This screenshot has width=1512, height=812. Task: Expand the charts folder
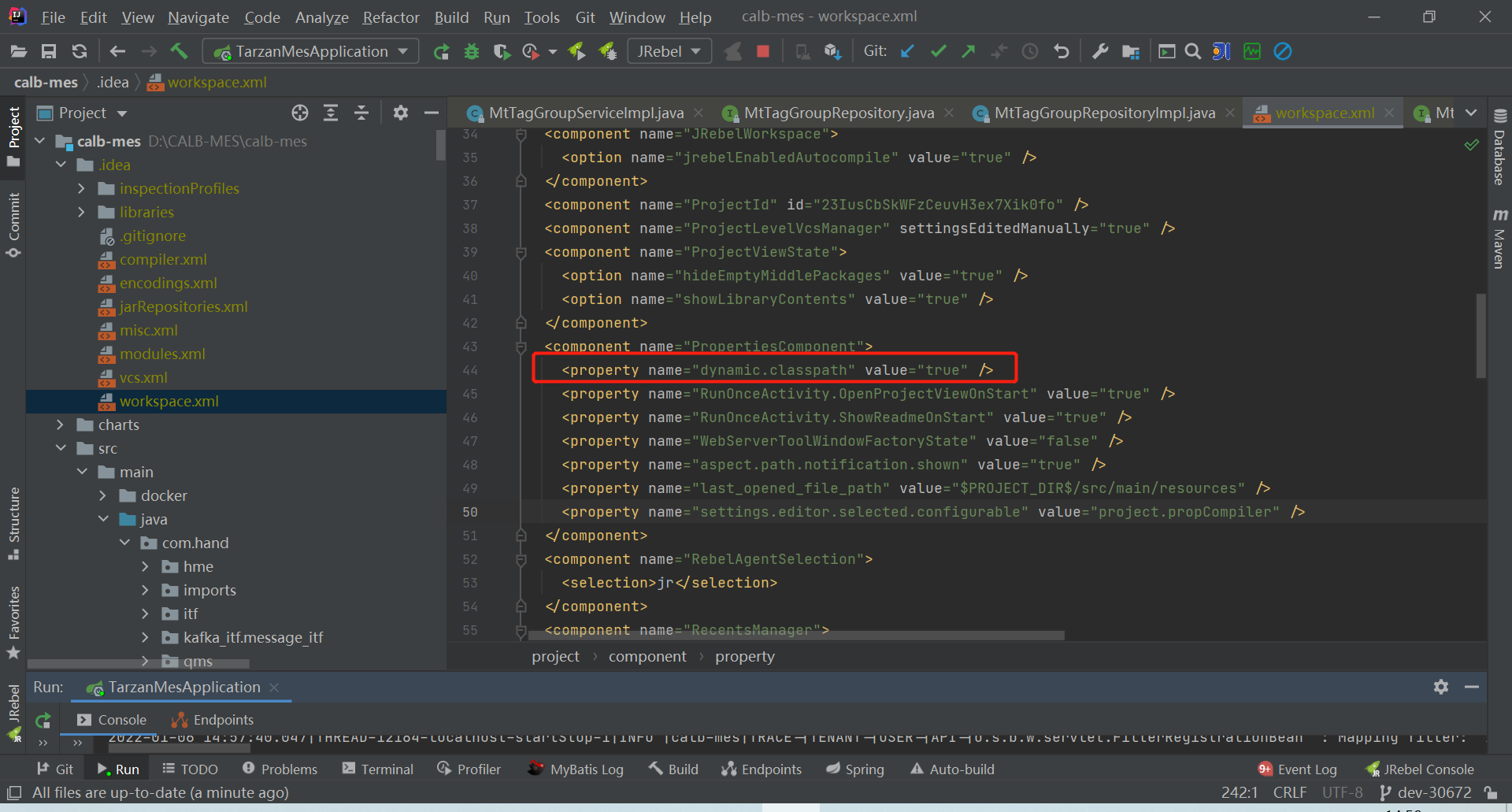(x=60, y=425)
